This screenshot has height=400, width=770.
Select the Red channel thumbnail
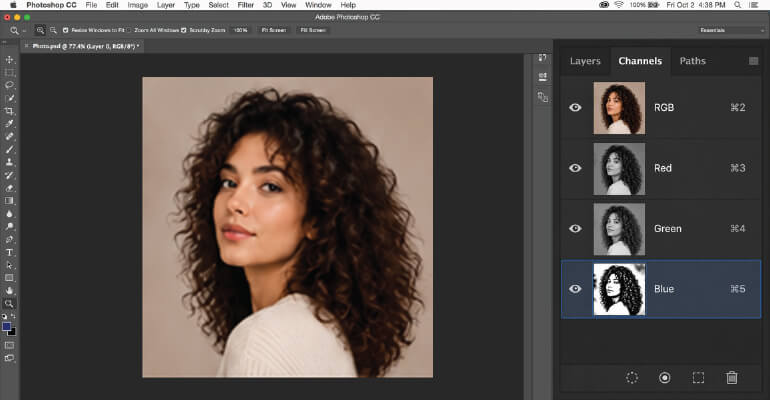[619, 168]
